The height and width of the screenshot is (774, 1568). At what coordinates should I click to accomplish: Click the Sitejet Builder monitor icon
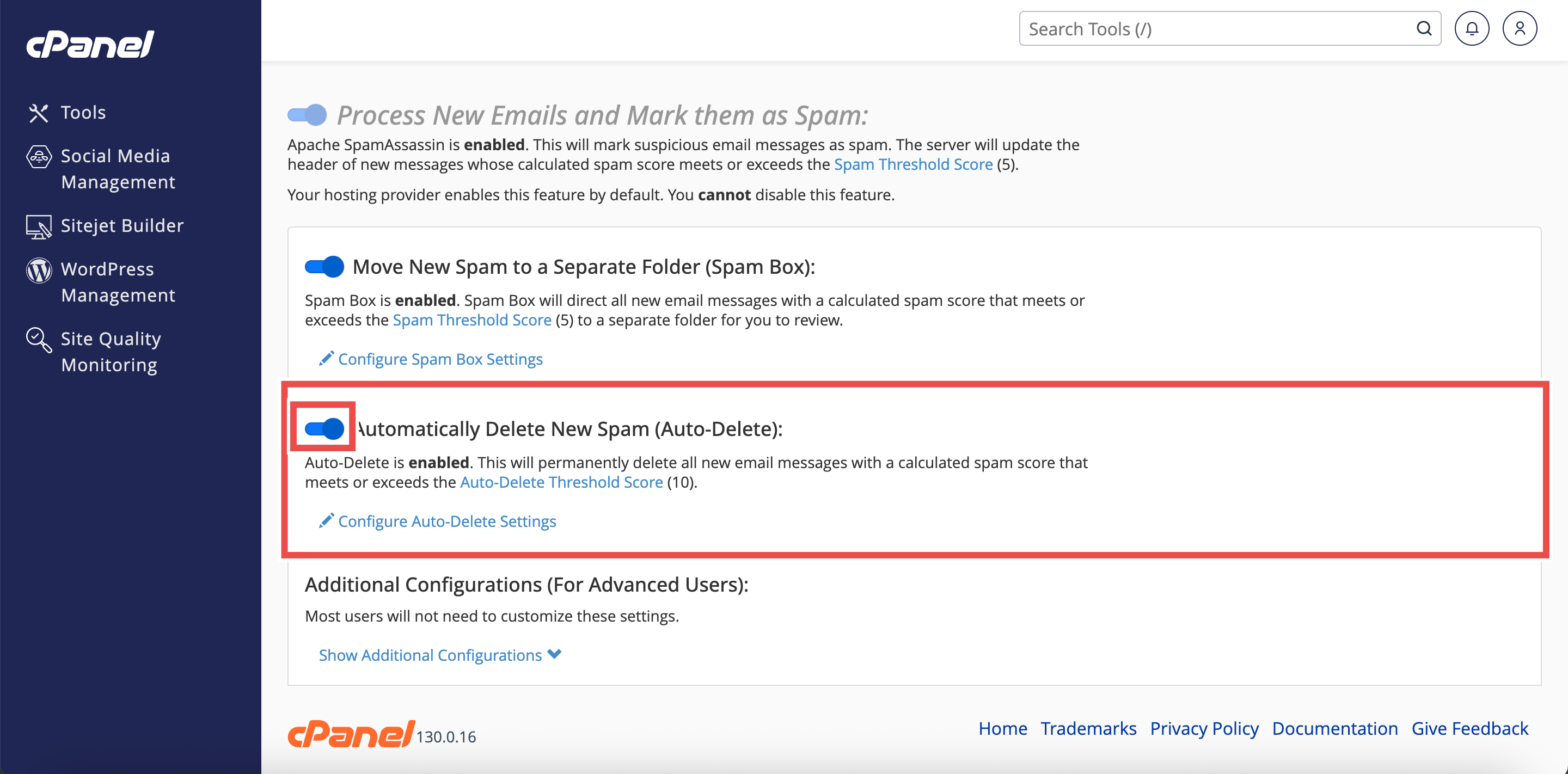(38, 226)
